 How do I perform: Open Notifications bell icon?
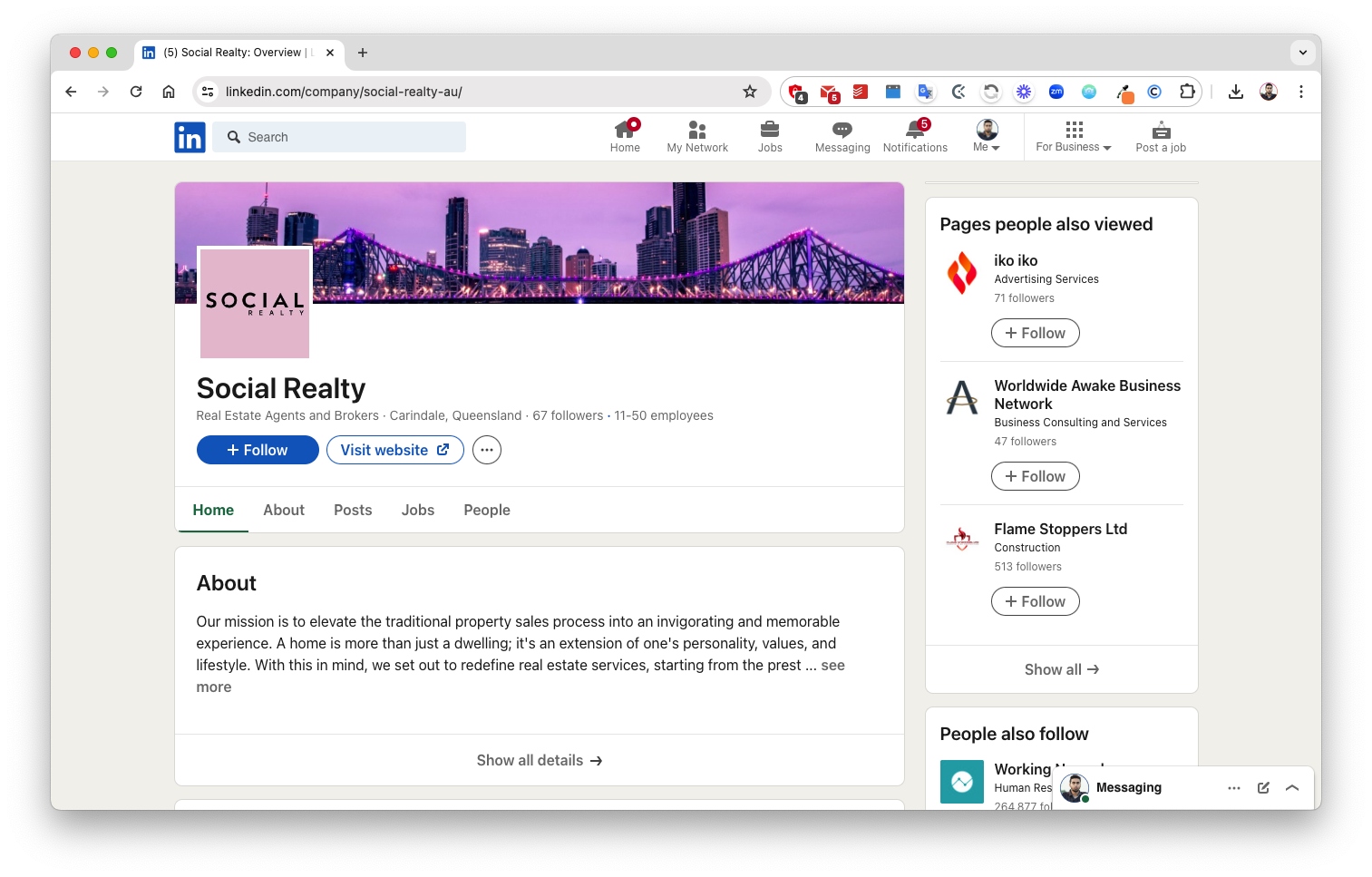915,130
